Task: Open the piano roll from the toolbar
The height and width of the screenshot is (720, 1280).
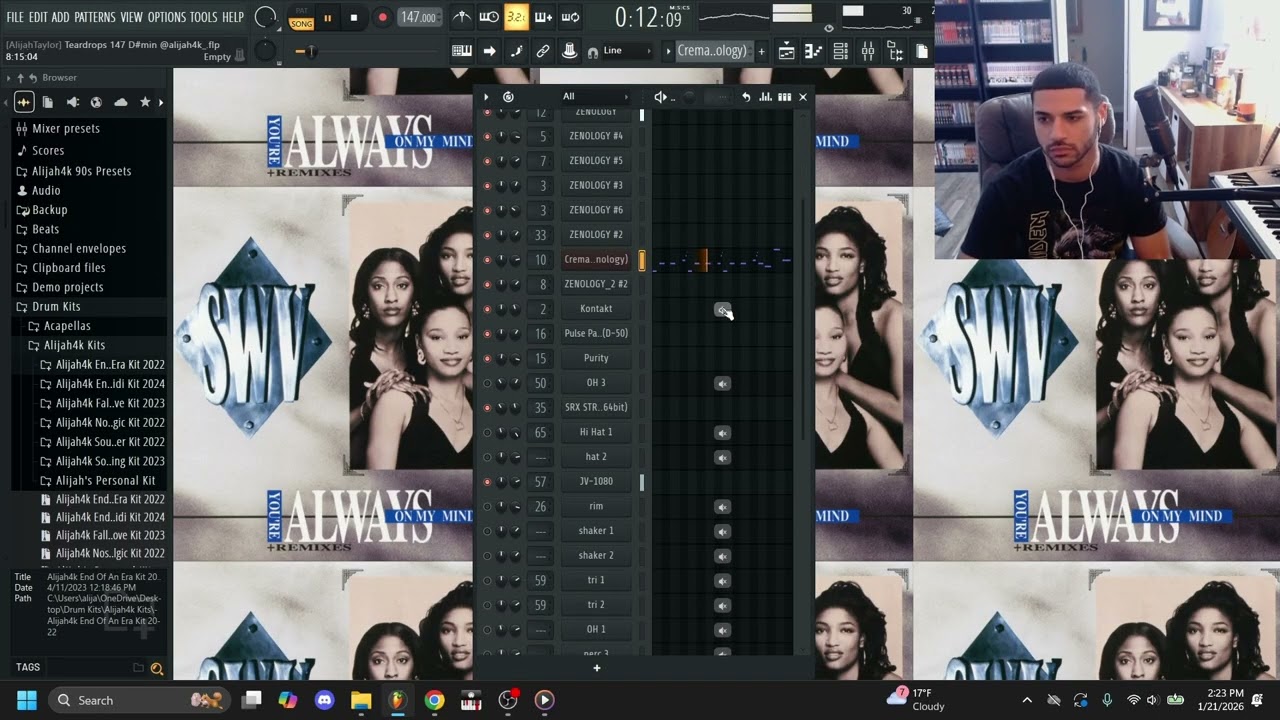Action: 462,51
